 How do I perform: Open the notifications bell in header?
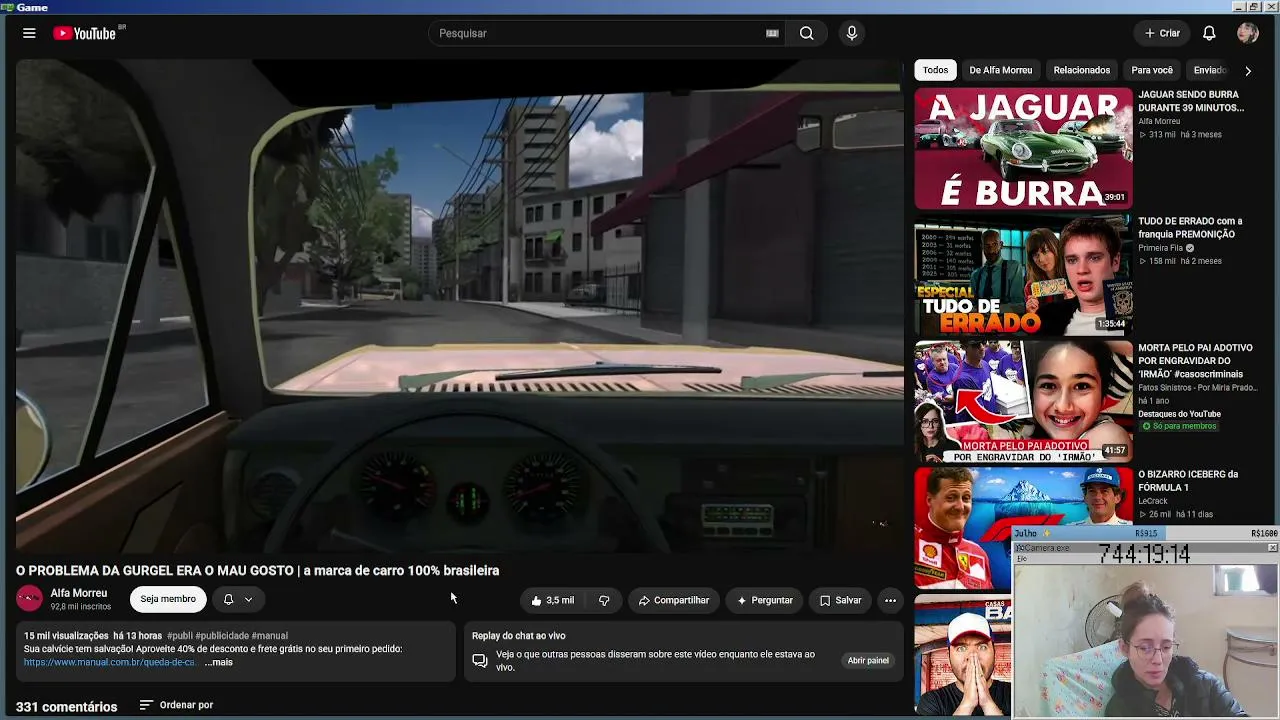tap(1209, 33)
